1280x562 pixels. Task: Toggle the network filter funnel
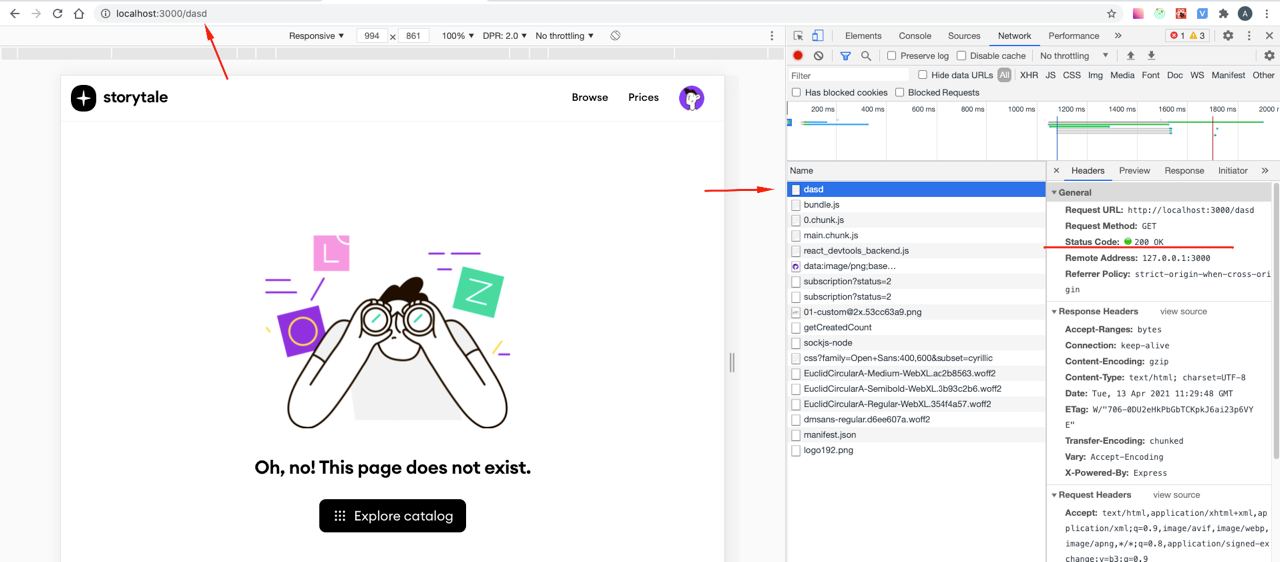pyautogui.click(x=845, y=56)
